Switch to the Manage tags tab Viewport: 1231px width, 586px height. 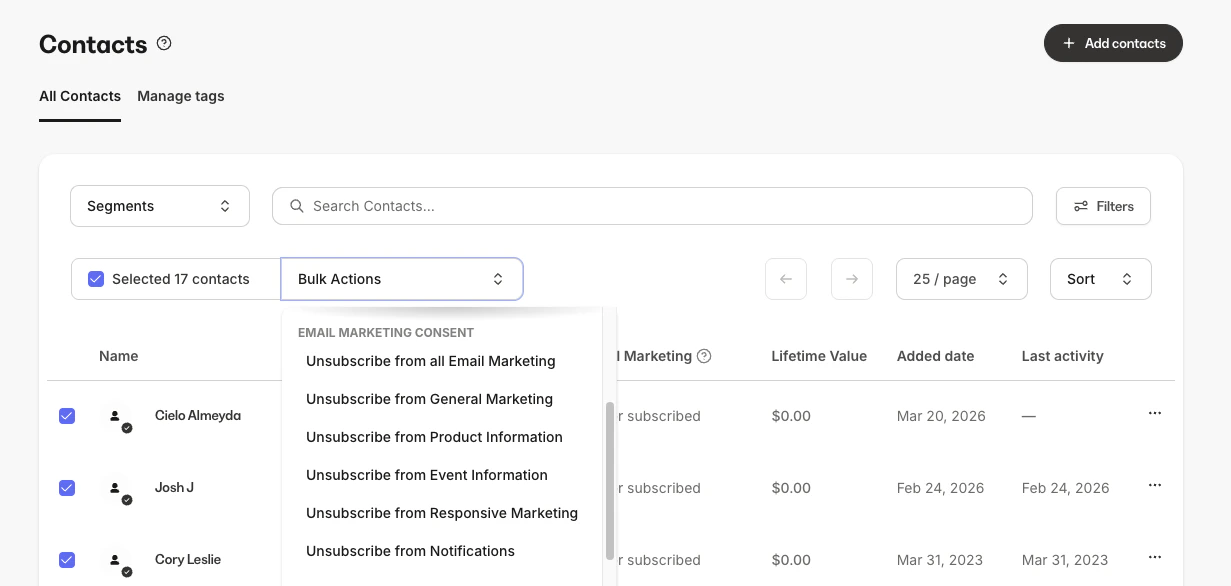pos(180,96)
